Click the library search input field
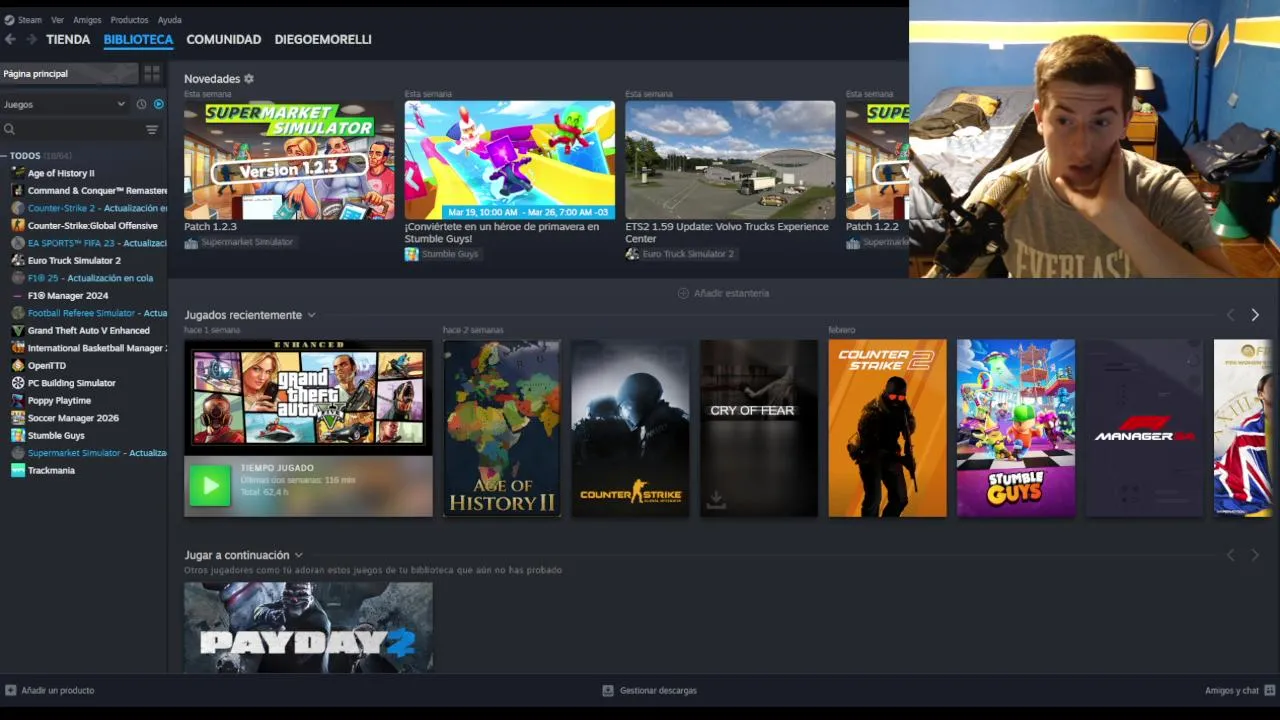Screen dimensions: 1280x720 click(x=80, y=129)
